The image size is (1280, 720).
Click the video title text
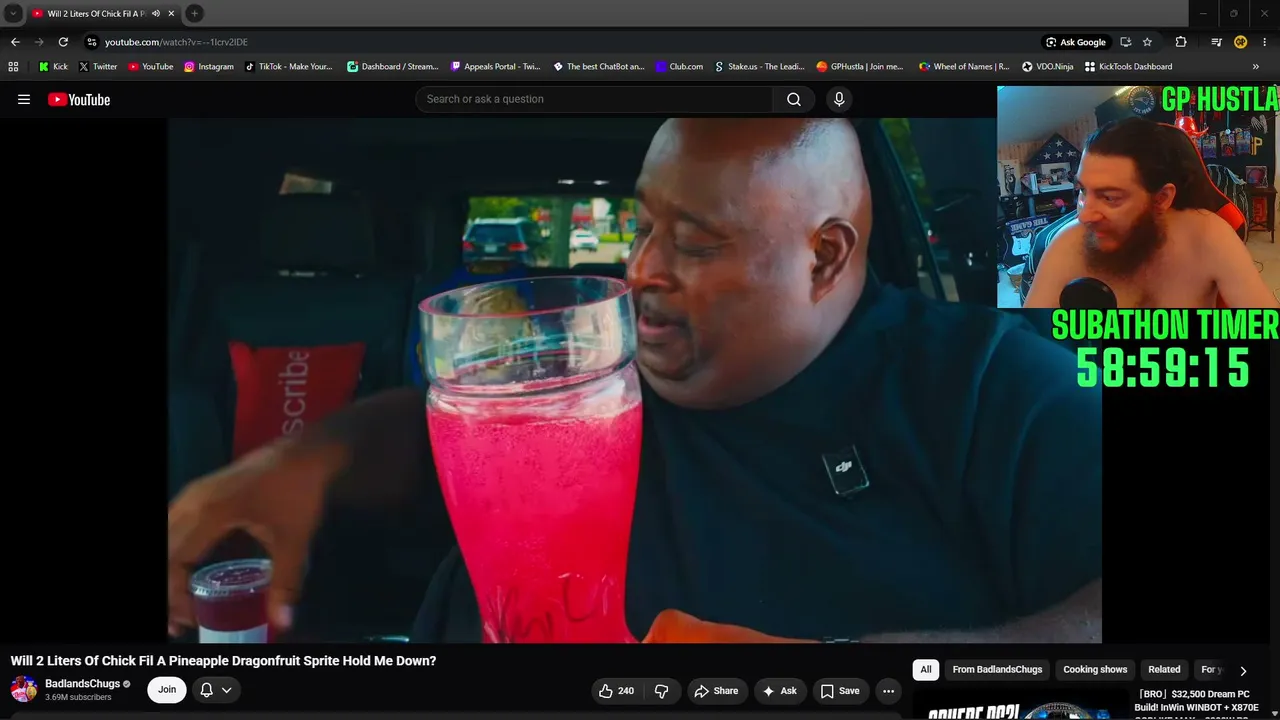[x=224, y=661]
